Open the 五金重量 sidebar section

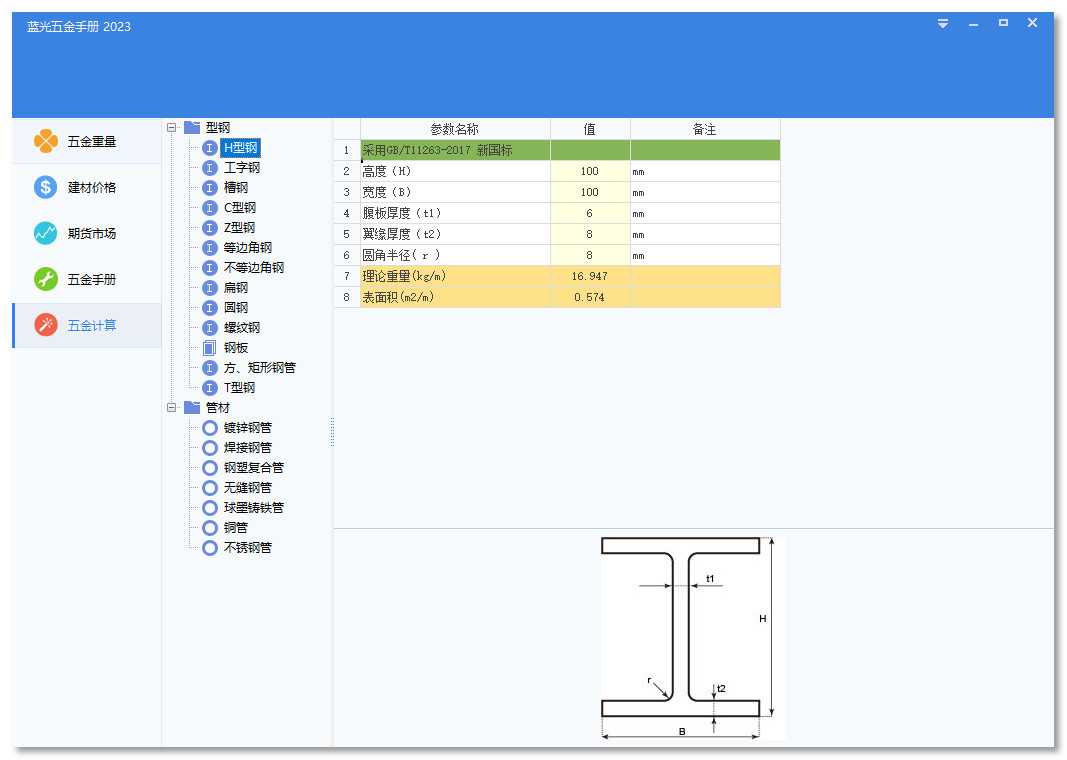tap(87, 142)
